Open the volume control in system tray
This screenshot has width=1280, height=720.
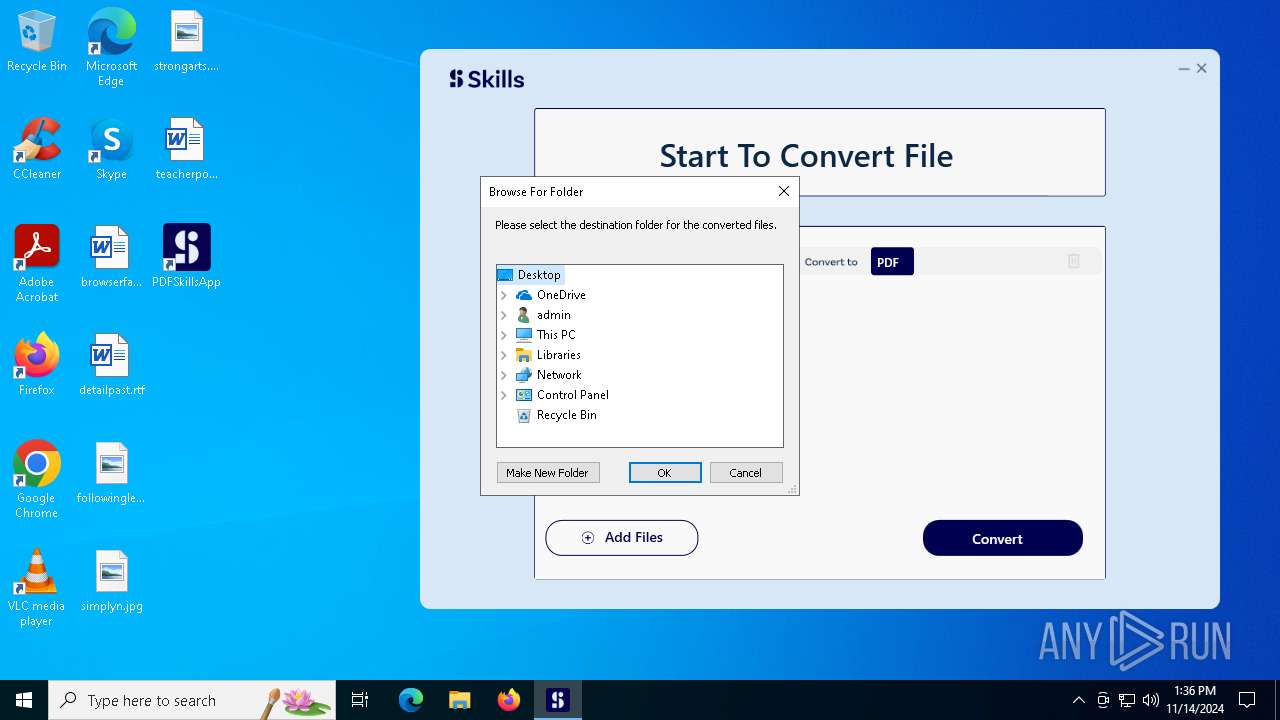tap(1151, 700)
